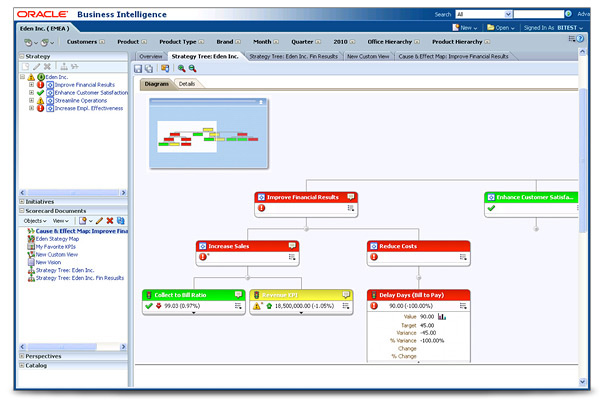This screenshot has height=400, width=600.
Task: Open the New menu in header
Action: tap(465, 28)
